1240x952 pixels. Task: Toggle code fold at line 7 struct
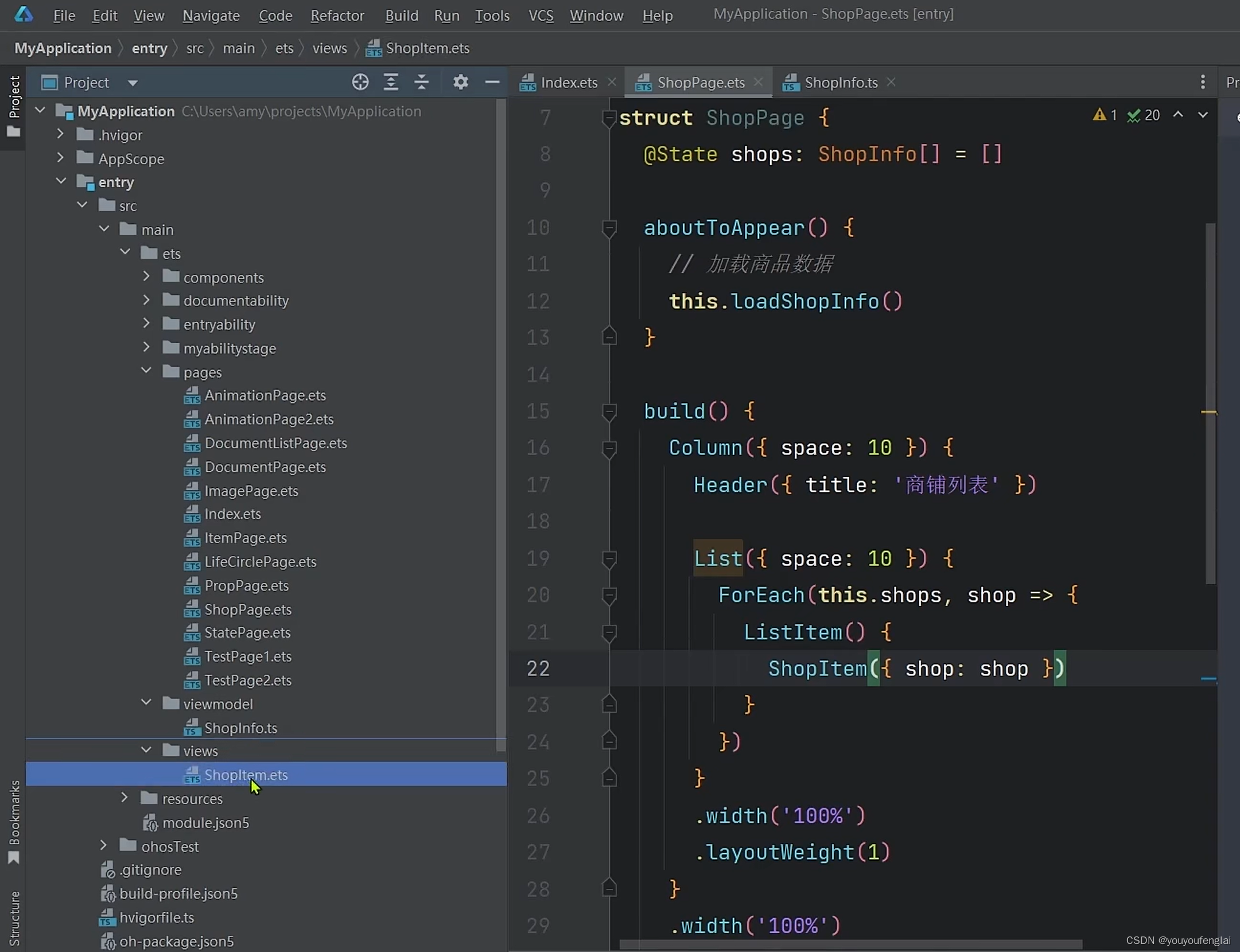click(609, 118)
